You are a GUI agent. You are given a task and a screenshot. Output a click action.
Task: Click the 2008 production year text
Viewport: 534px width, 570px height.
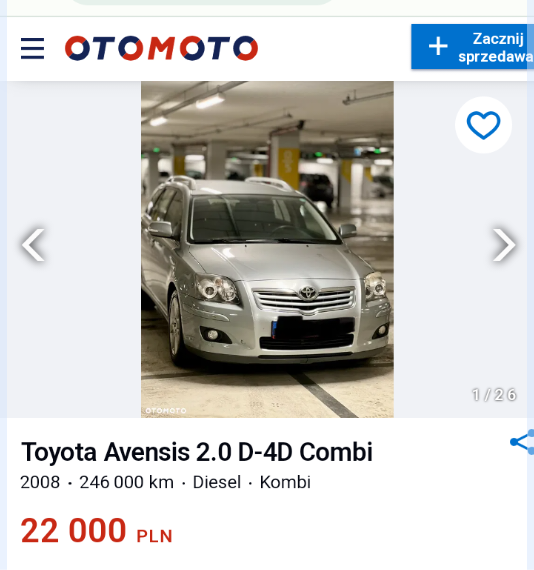tap(40, 482)
